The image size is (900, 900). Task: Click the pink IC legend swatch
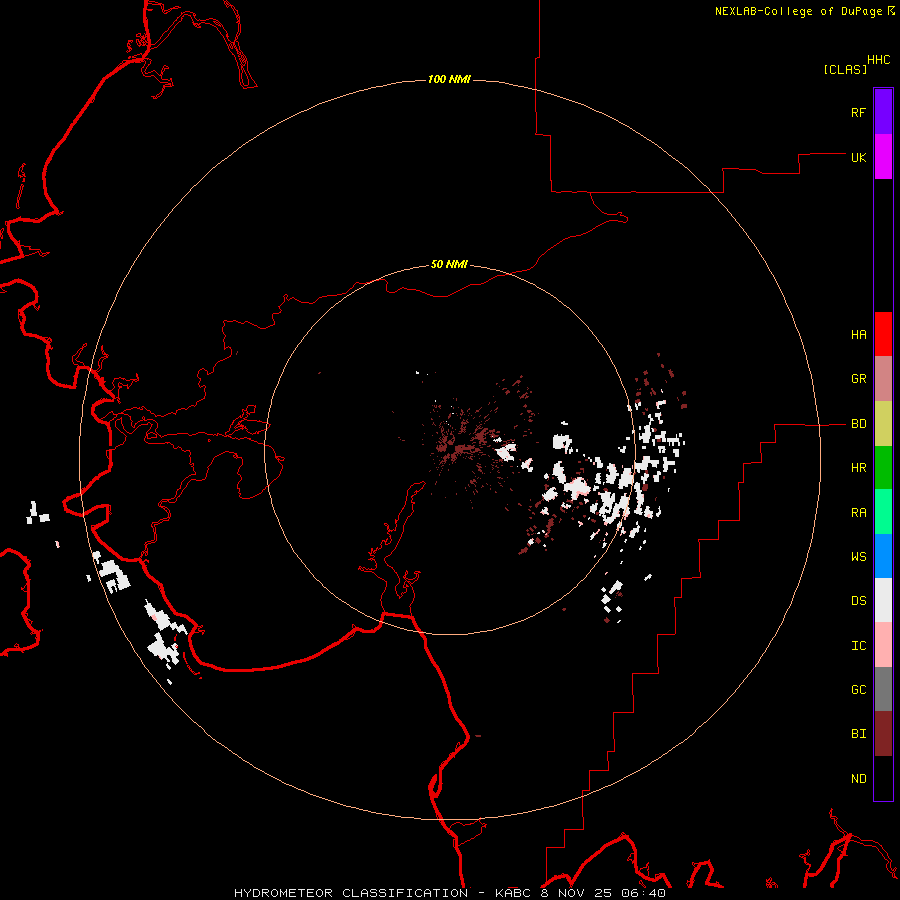(x=883, y=645)
